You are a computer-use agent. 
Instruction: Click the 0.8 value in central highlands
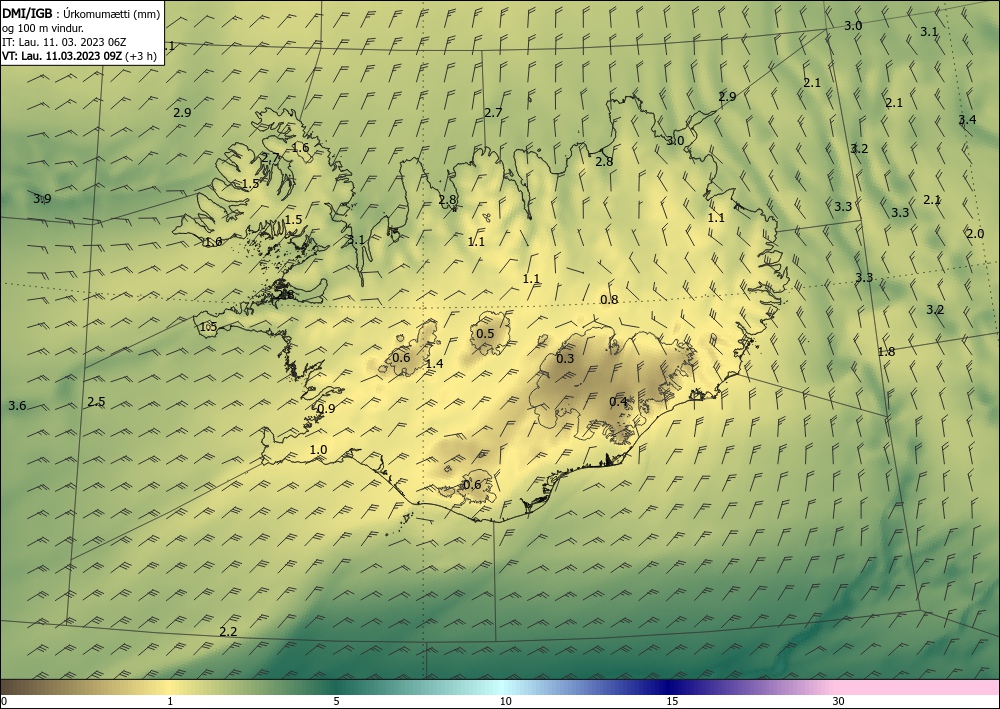(x=609, y=300)
